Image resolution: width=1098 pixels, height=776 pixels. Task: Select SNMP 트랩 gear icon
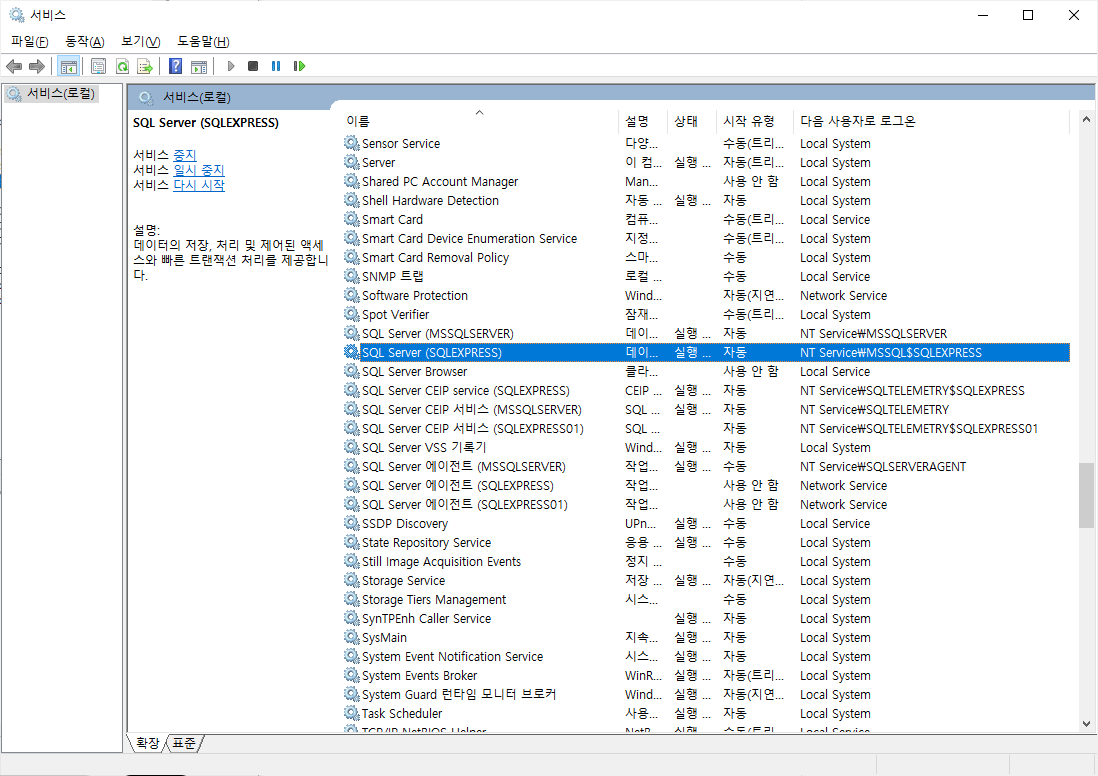pos(352,276)
